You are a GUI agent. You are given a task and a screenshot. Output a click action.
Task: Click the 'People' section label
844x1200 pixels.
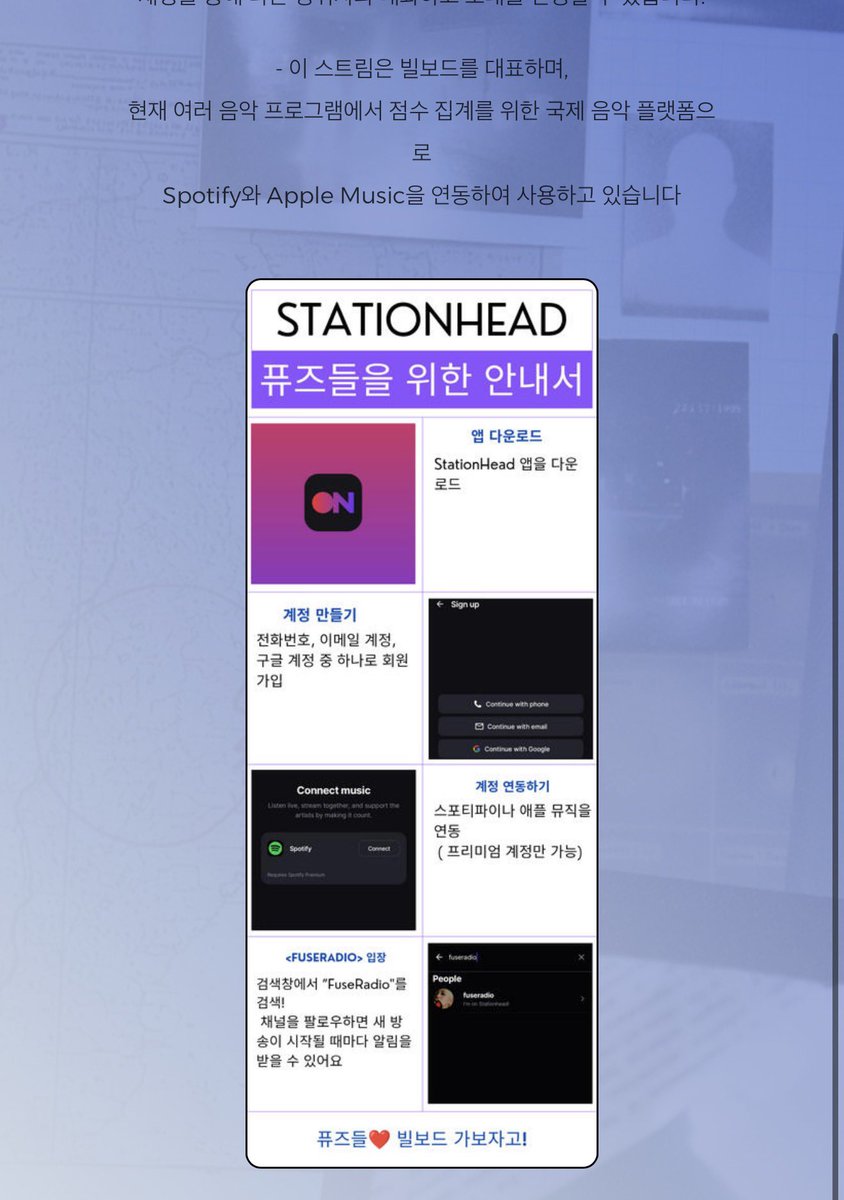[x=447, y=979]
